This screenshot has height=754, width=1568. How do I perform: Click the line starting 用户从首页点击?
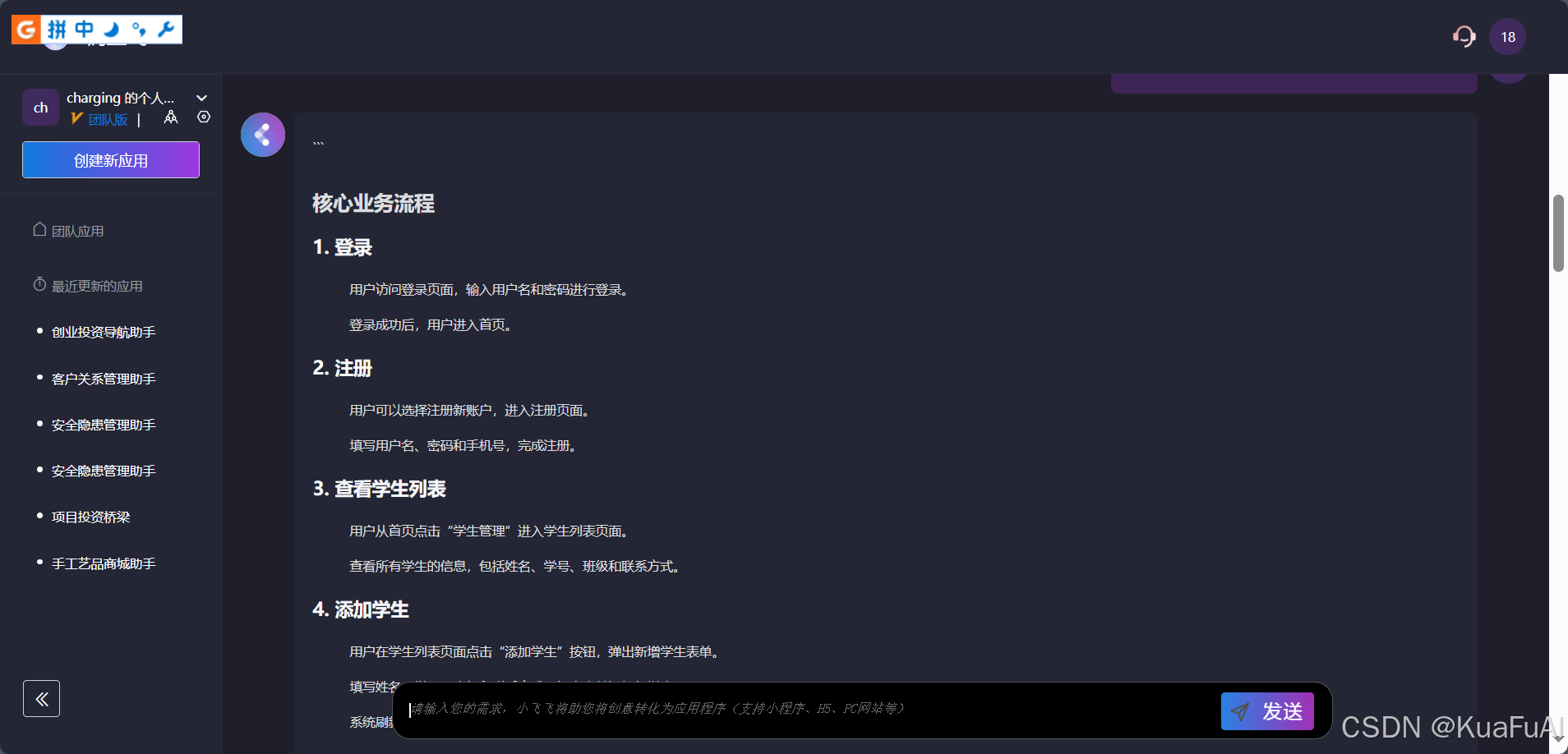pos(491,531)
